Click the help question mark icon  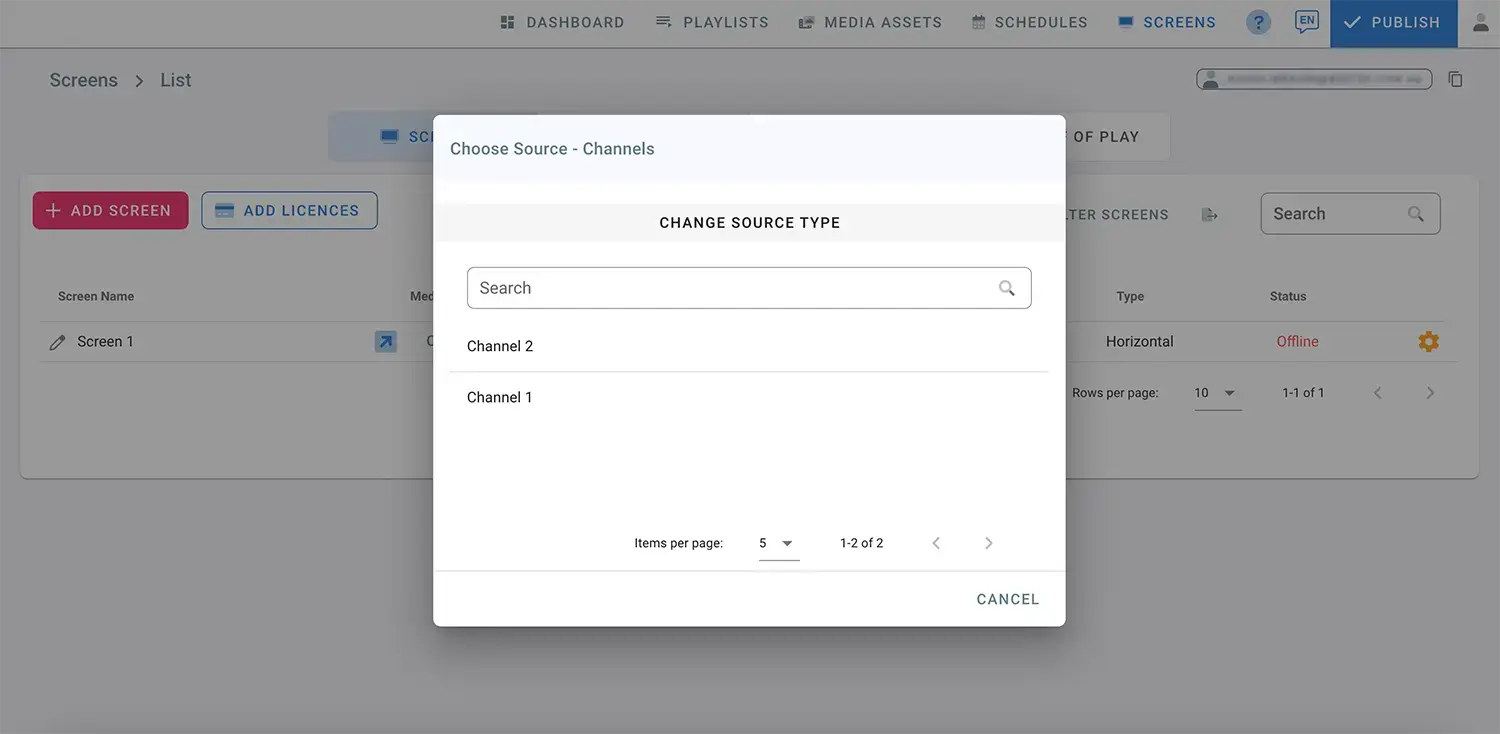(1258, 22)
